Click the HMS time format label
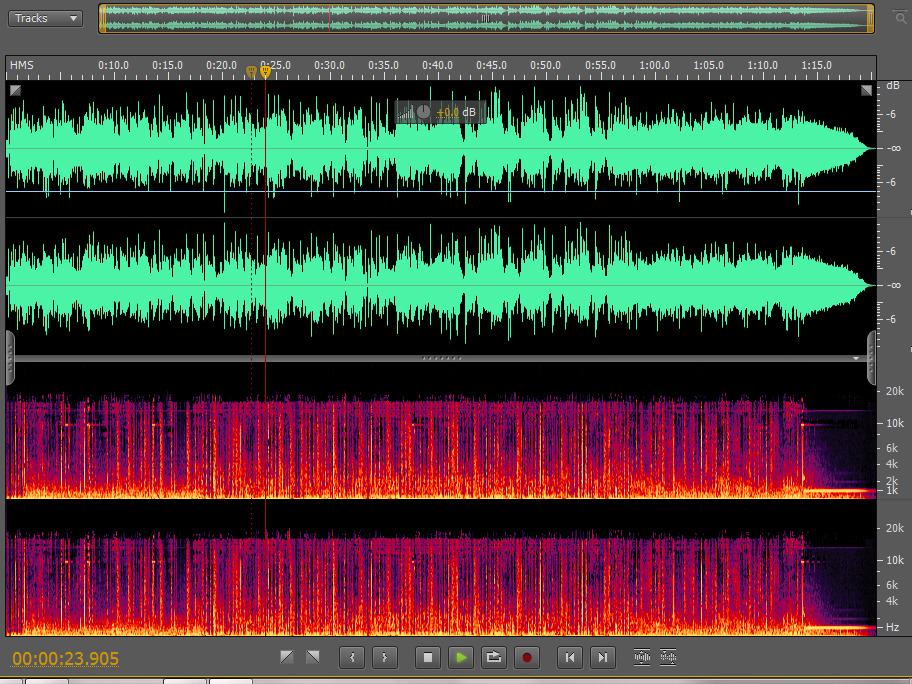Image resolution: width=912 pixels, height=684 pixels. coord(21,65)
